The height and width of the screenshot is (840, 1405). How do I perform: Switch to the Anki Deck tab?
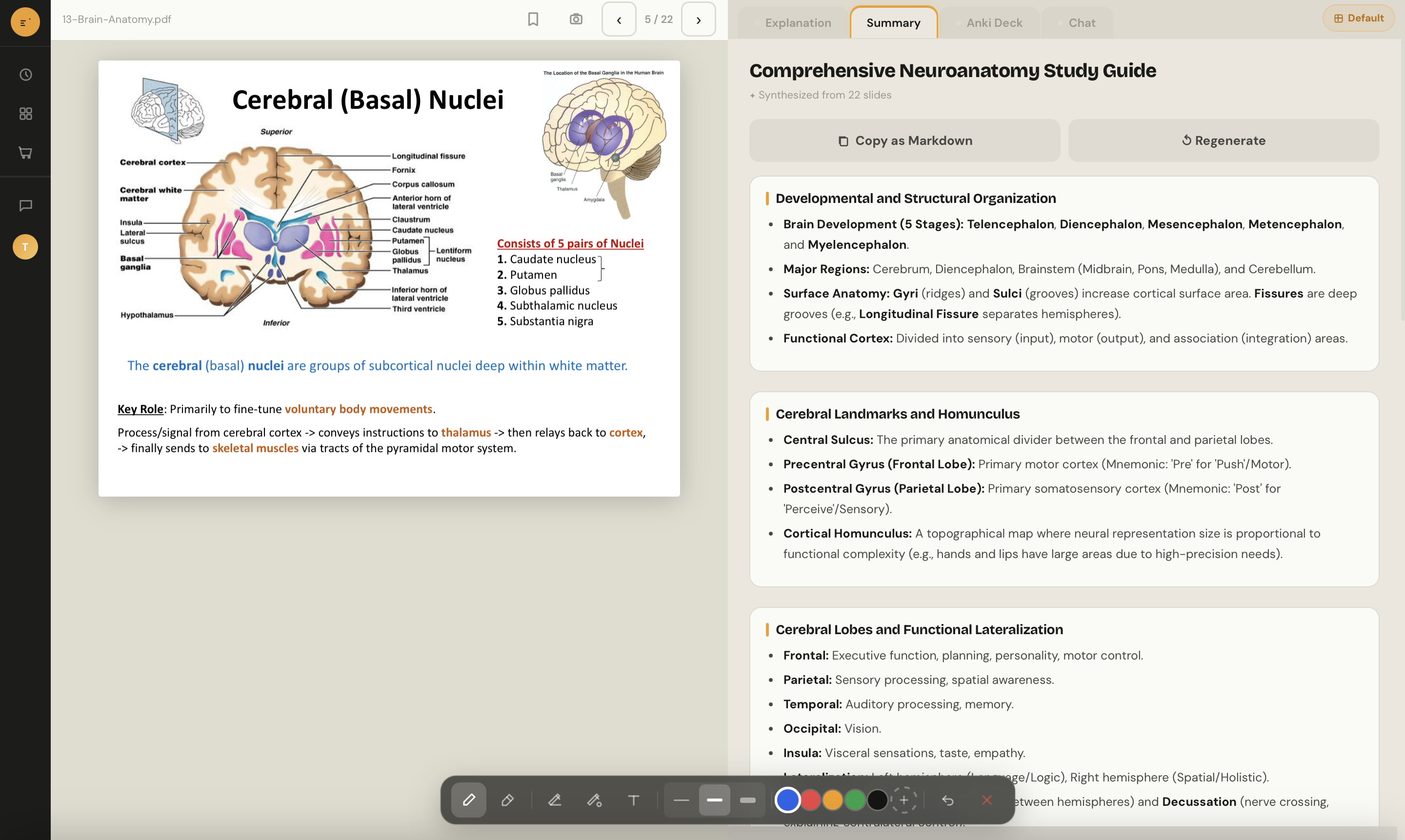click(x=989, y=22)
